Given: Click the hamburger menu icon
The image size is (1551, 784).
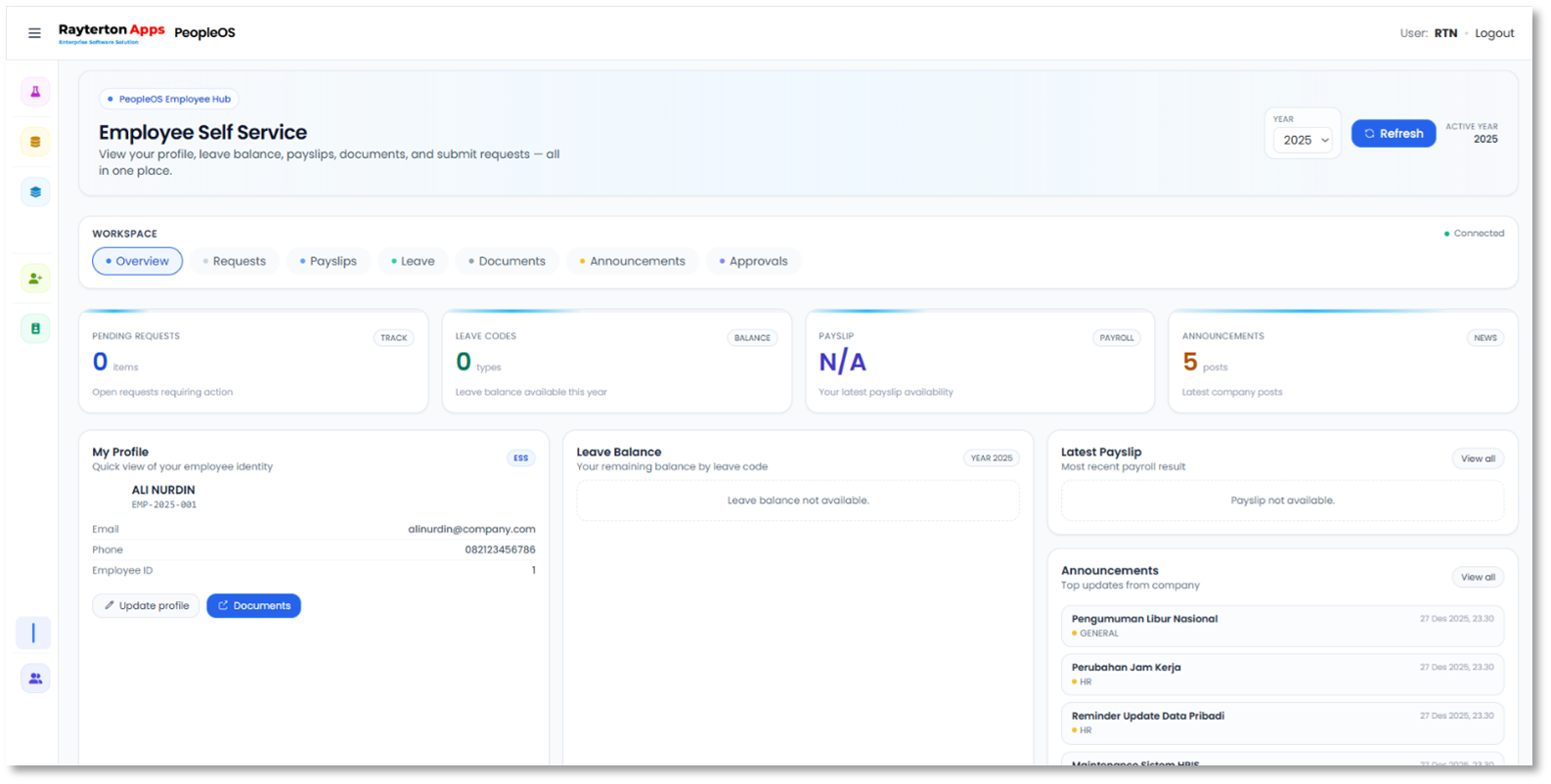Looking at the screenshot, I should [x=34, y=33].
